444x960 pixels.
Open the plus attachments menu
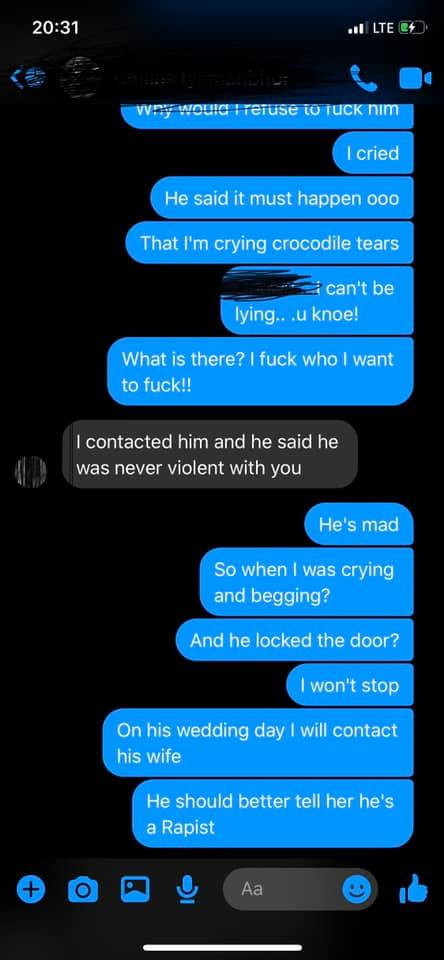[x=31, y=888]
